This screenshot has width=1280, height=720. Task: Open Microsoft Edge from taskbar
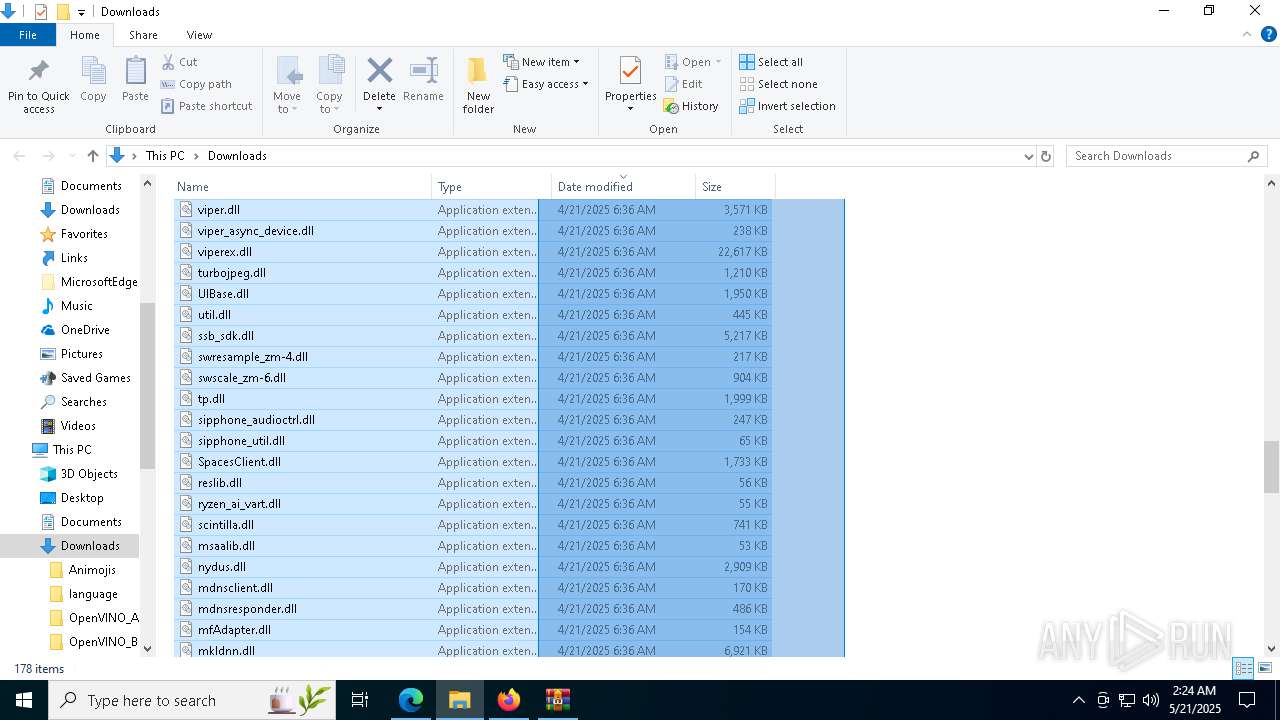(x=411, y=700)
